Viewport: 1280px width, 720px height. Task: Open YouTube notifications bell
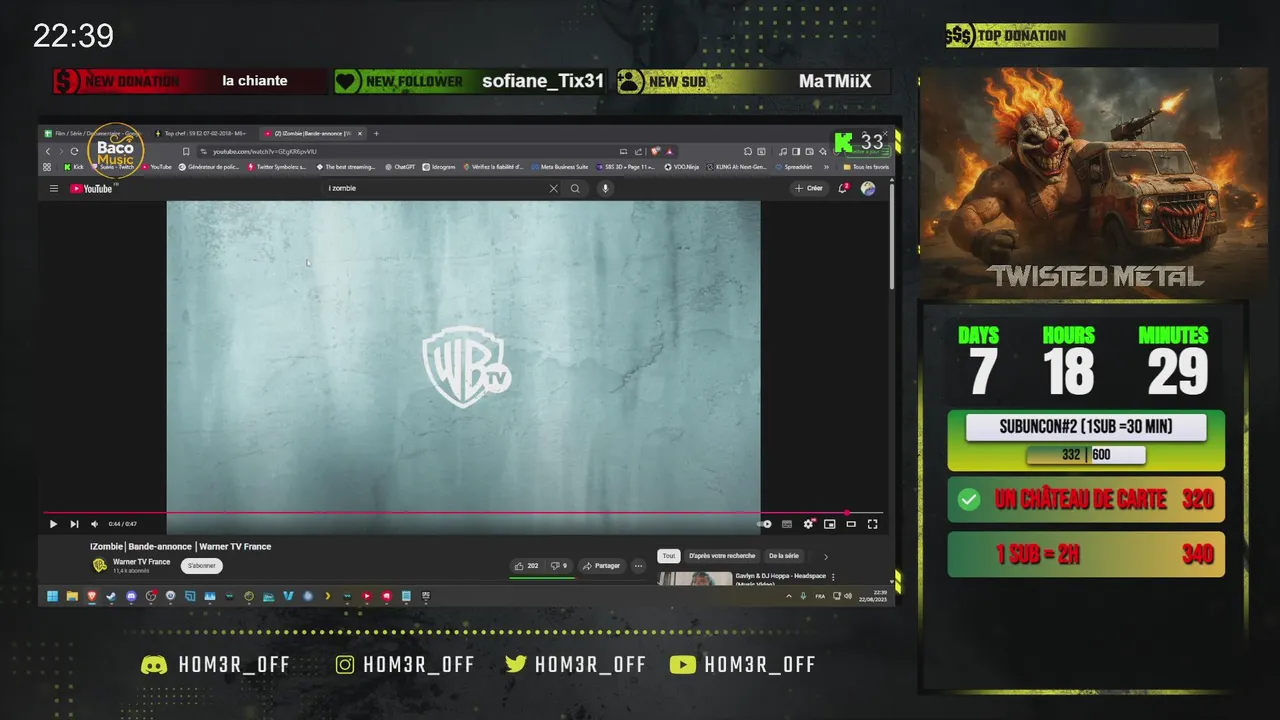(x=843, y=188)
